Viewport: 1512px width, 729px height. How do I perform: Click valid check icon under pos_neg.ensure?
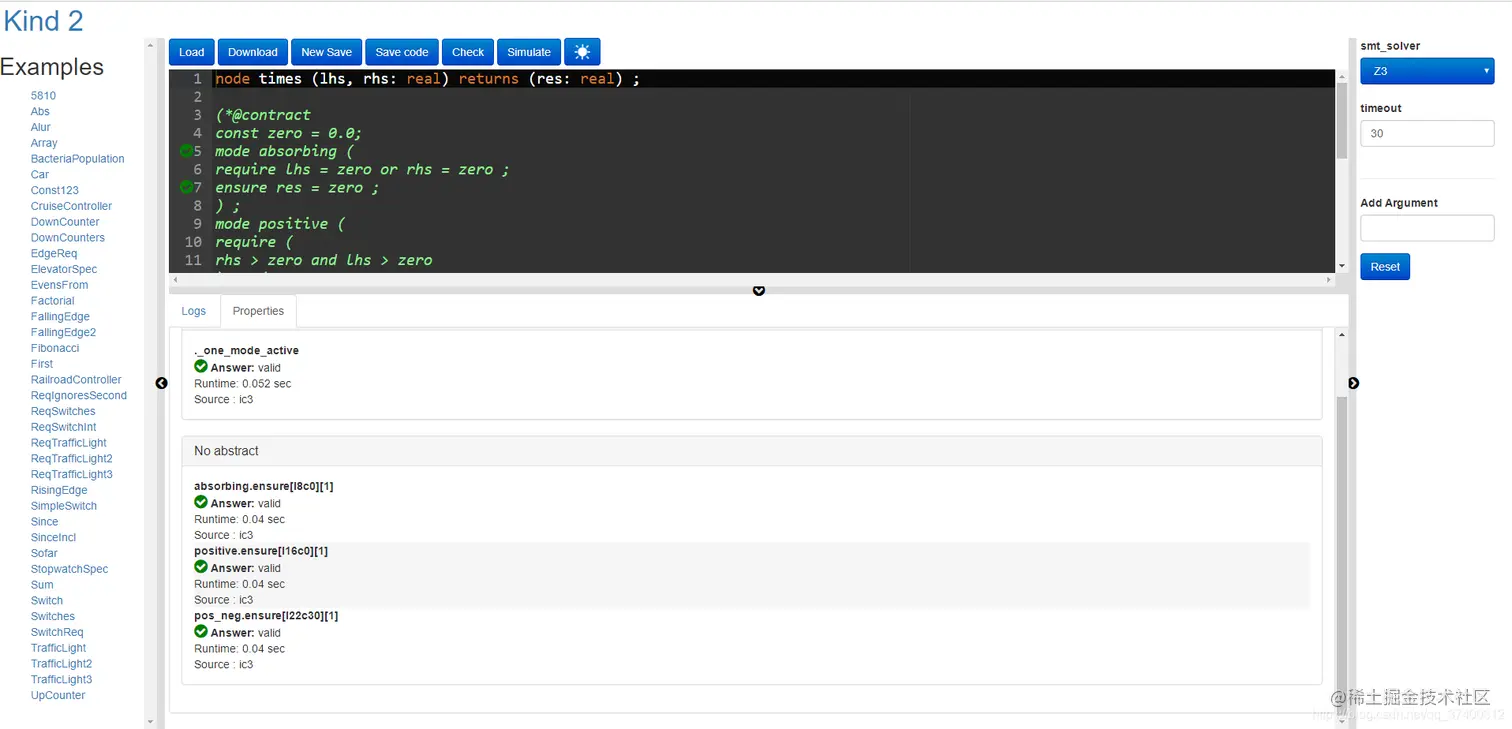pos(201,632)
